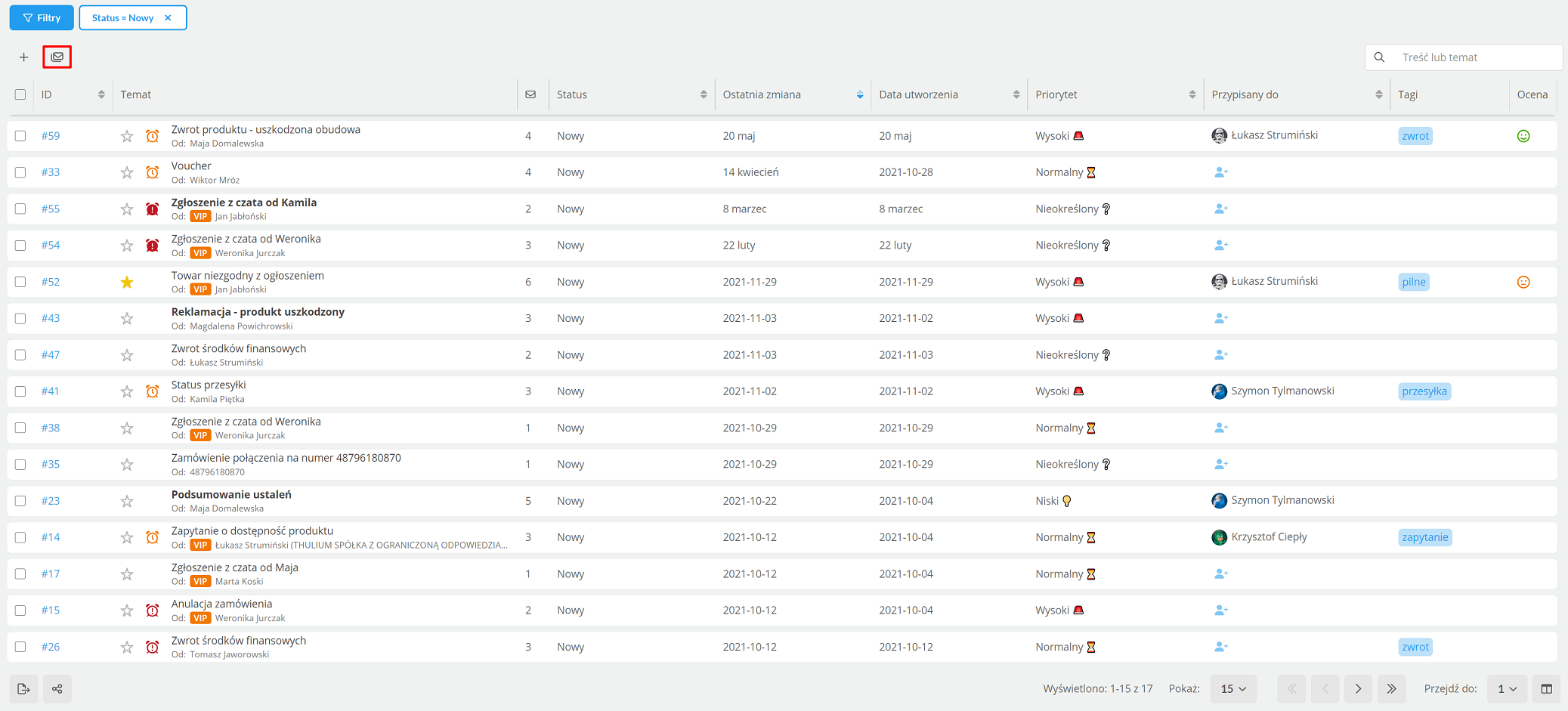Click the przesyłka tag badge
This screenshot has height=711, width=1568.
1424,391
